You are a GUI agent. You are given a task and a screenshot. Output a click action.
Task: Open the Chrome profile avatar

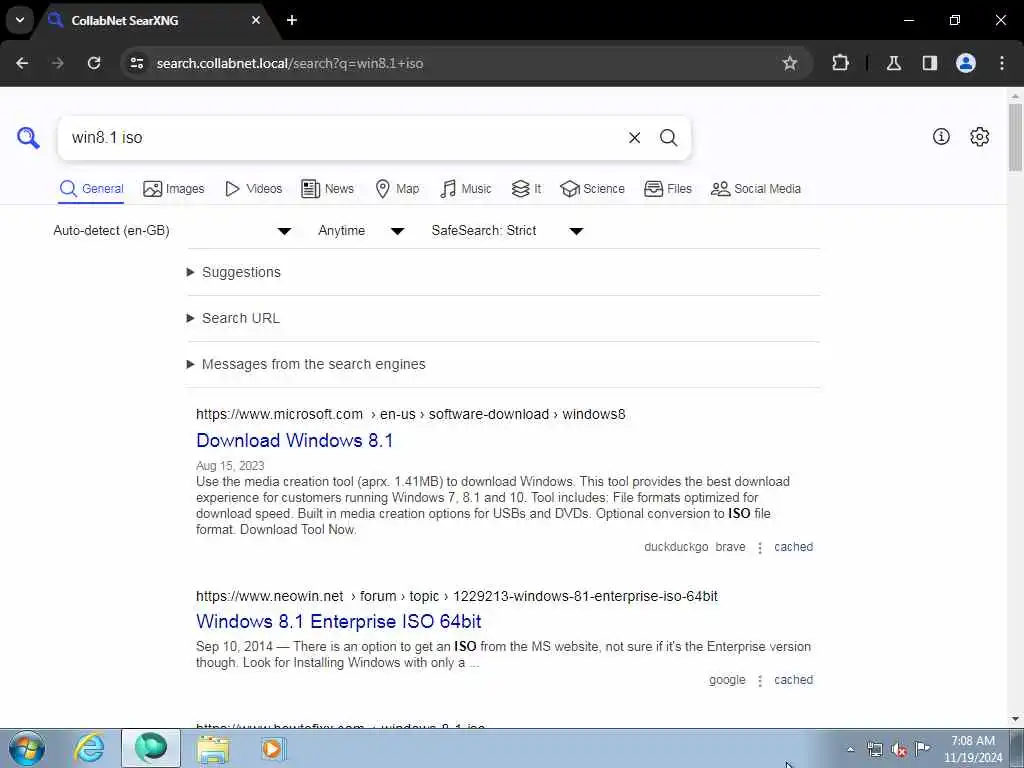[966, 63]
